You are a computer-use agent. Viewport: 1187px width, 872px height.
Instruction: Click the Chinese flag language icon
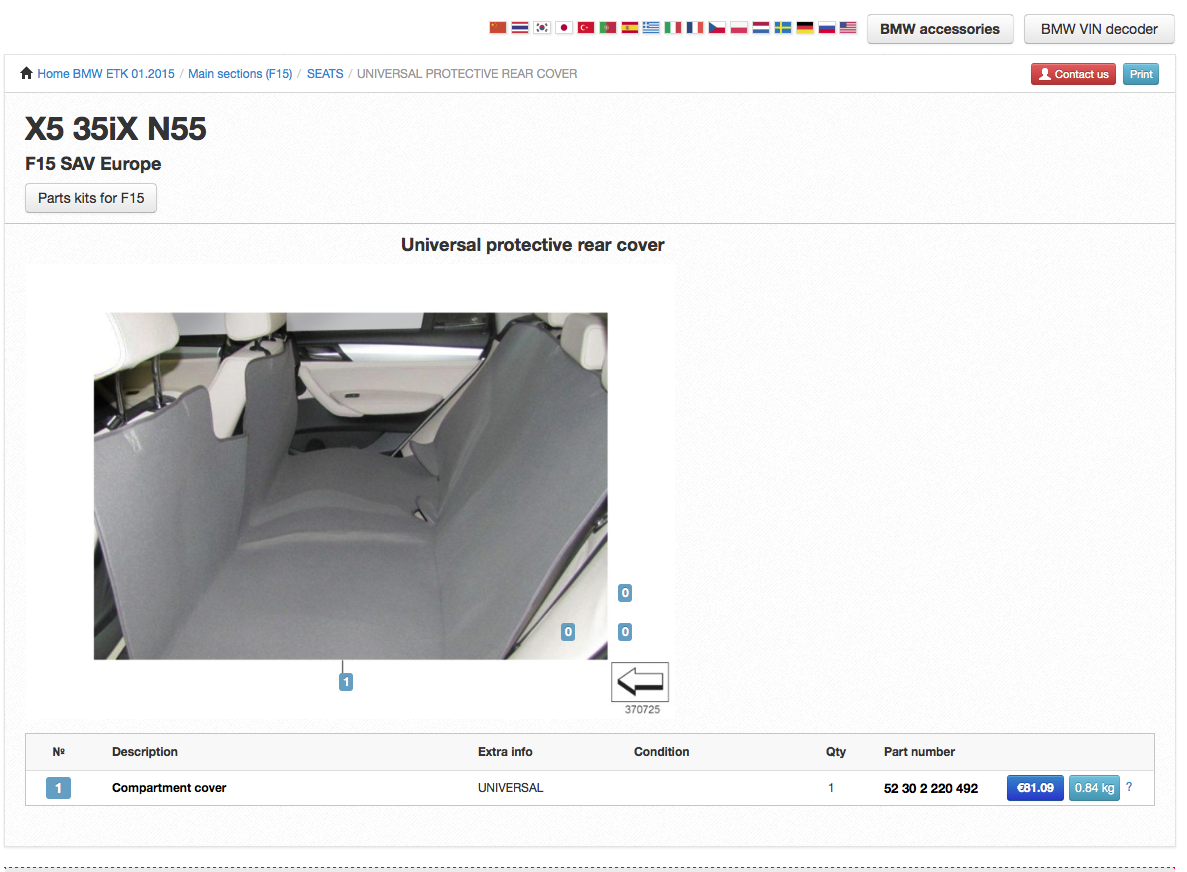[498, 27]
